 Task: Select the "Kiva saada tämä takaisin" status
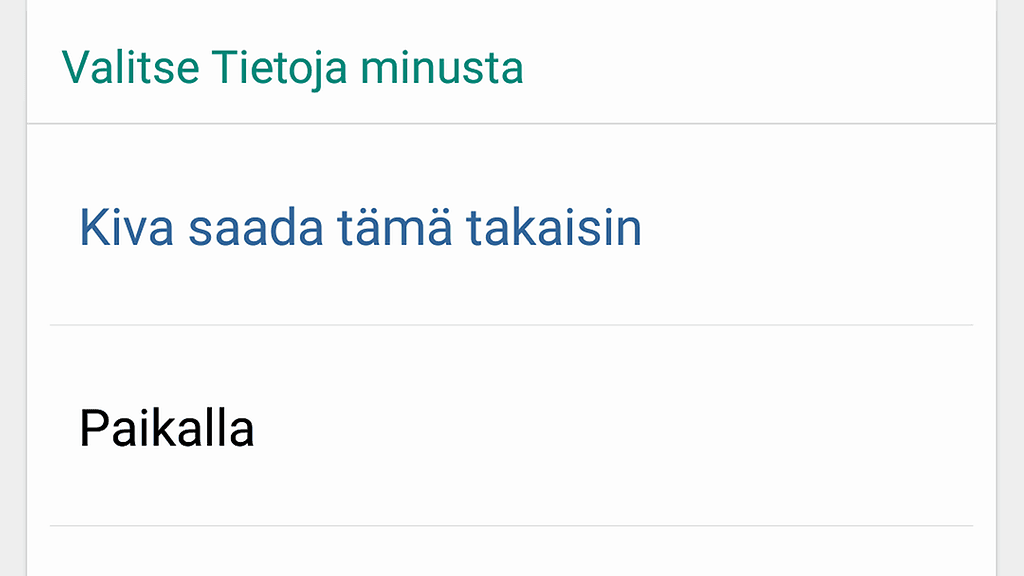[360, 228]
